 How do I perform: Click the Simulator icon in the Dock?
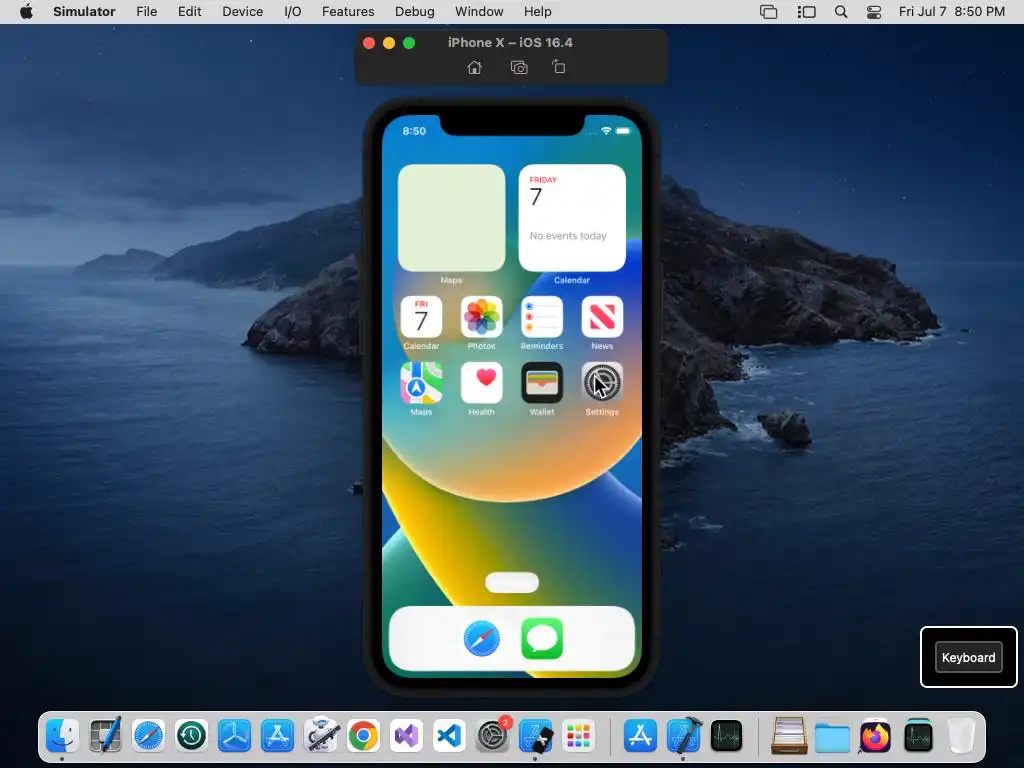click(x=536, y=736)
